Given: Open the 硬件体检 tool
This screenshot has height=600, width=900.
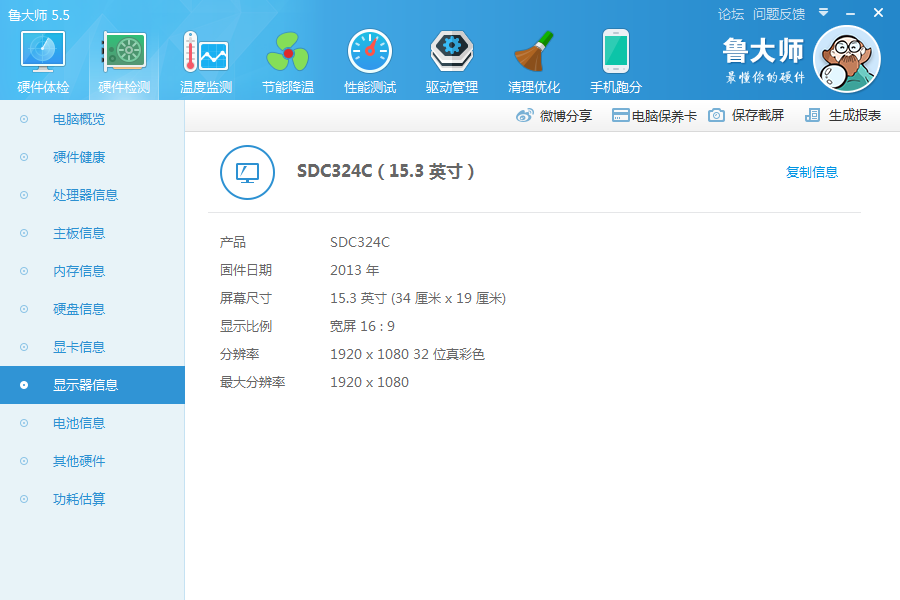Looking at the screenshot, I should pos(41,57).
